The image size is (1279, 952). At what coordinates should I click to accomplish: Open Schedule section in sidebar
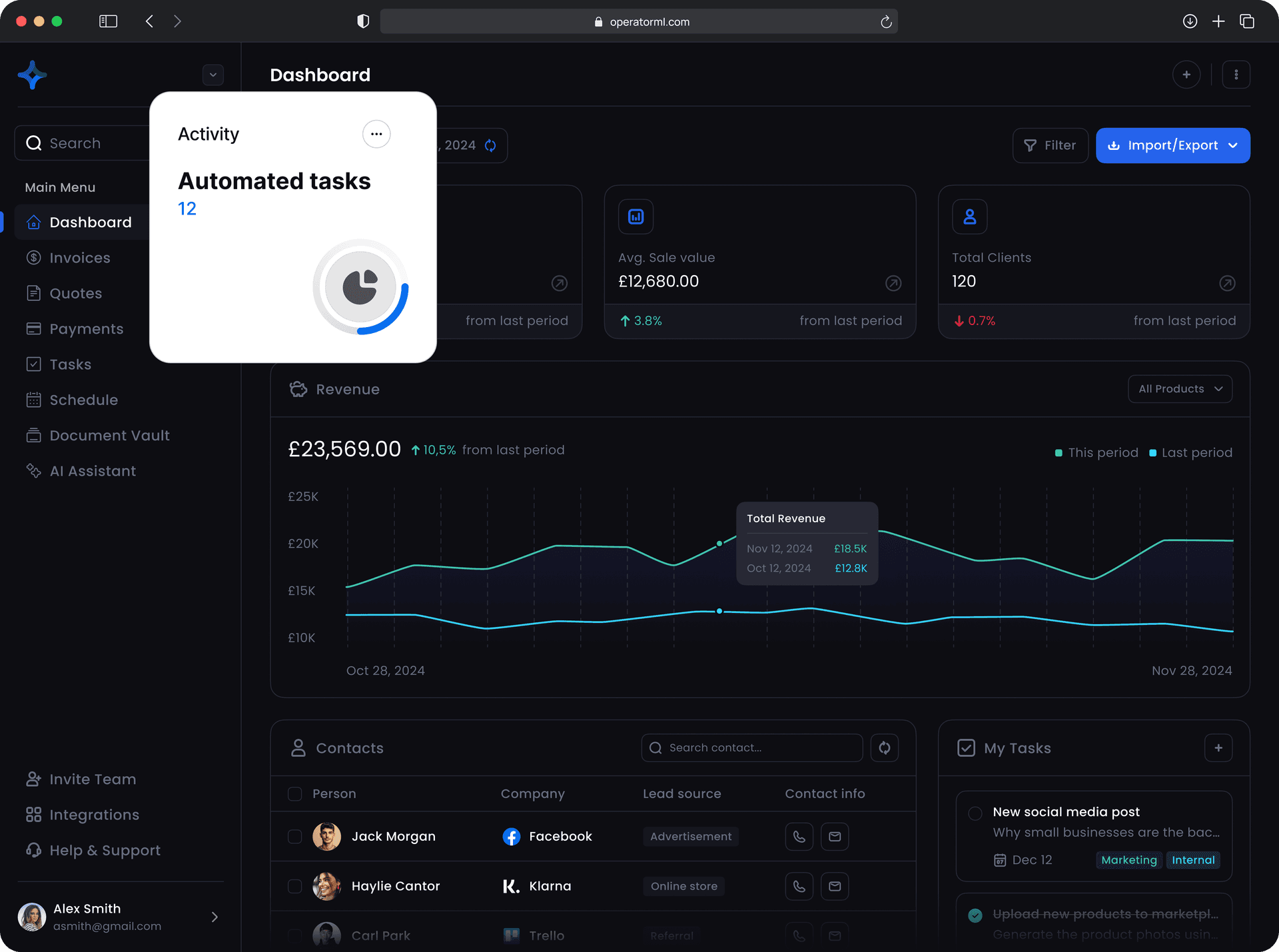click(84, 399)
